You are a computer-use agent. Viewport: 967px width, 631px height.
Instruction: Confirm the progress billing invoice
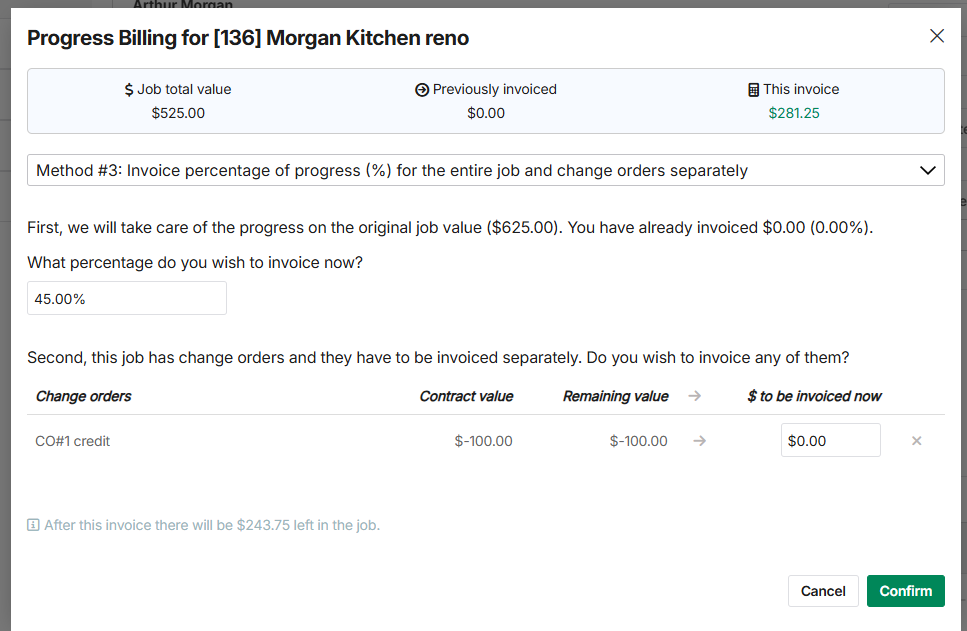[905, 591]
